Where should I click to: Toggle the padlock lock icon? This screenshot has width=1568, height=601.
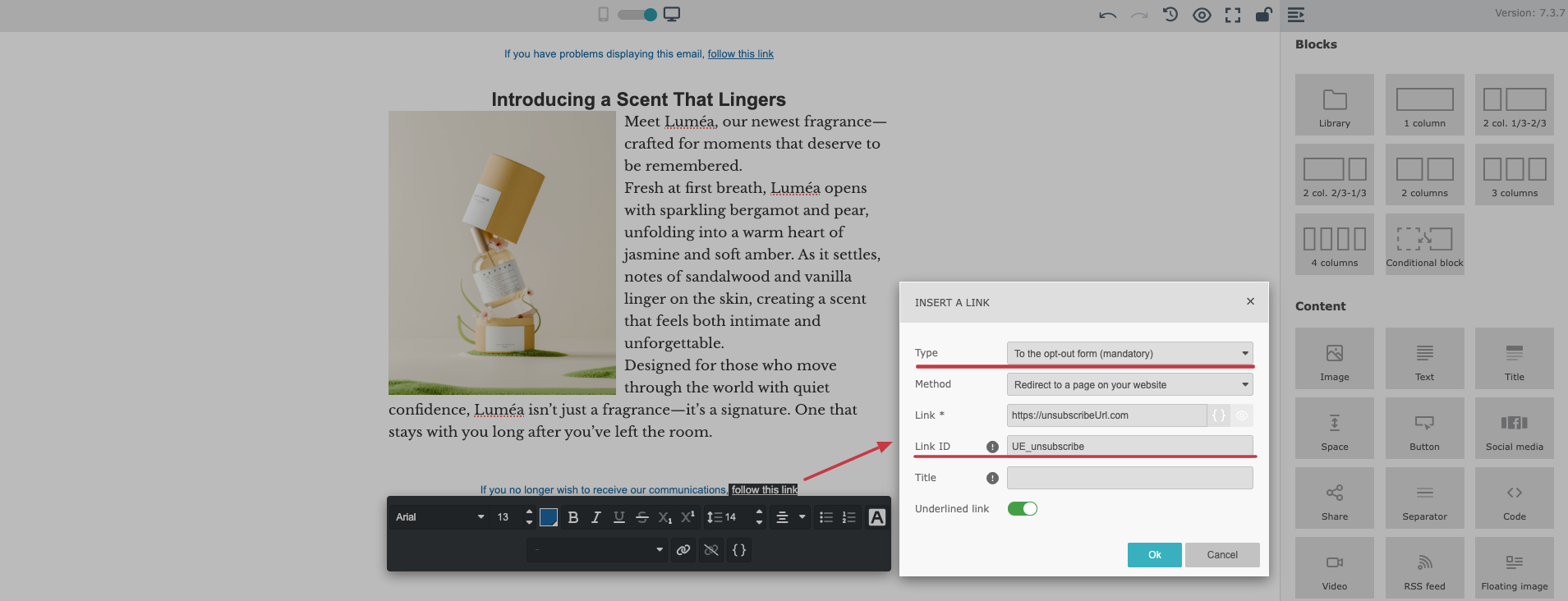pos(1264,14)
